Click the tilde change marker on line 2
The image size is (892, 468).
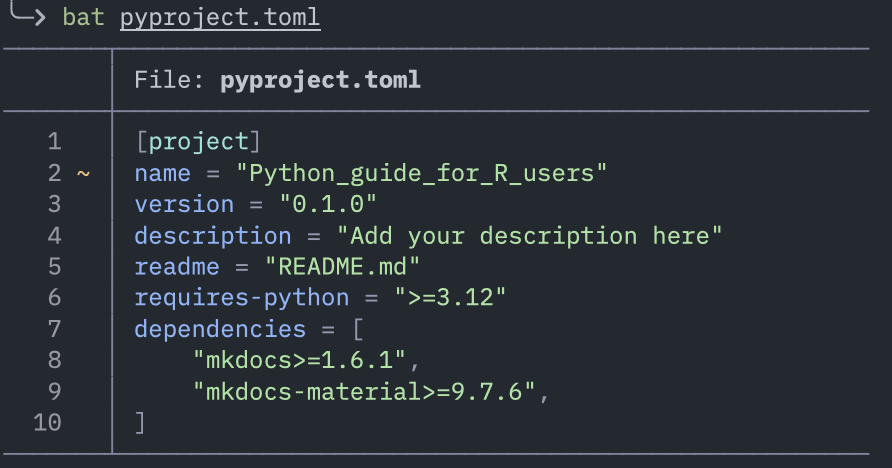(x=83, y=173)
